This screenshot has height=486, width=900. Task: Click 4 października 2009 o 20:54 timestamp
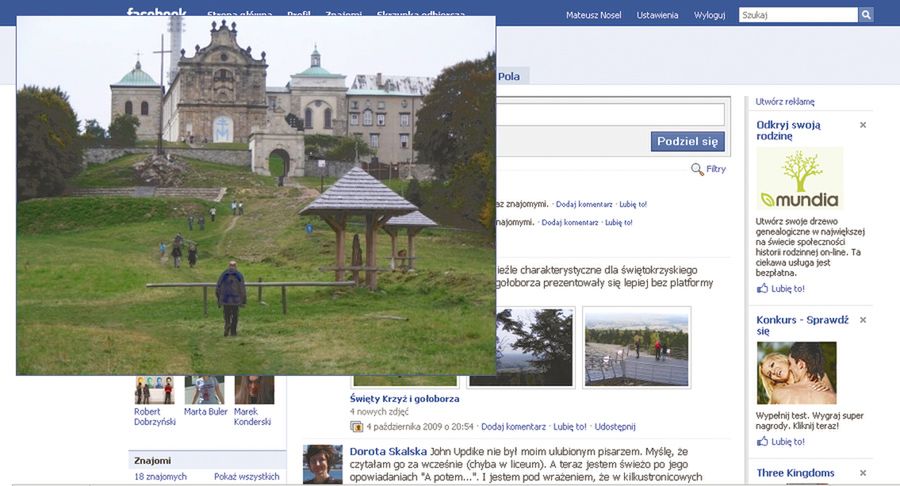(x=420, y=426)
